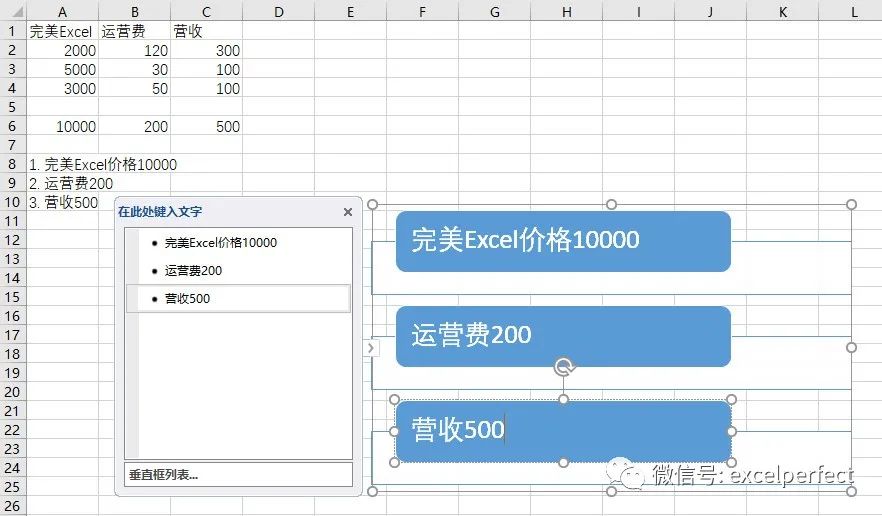
Task: Select column E header
Action: tap(350, 11)
